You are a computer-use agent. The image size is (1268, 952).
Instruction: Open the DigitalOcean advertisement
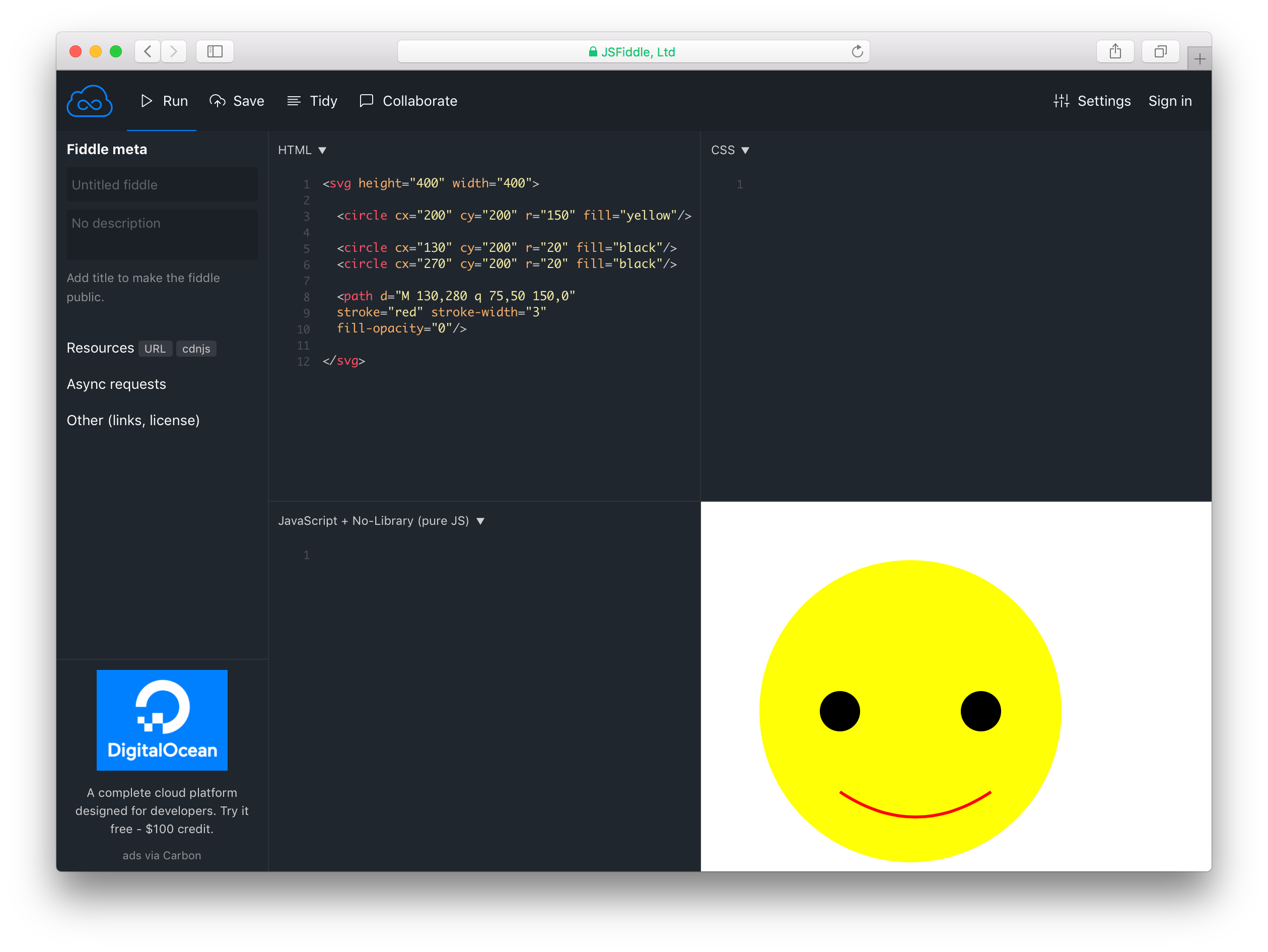tap(162, 720)
